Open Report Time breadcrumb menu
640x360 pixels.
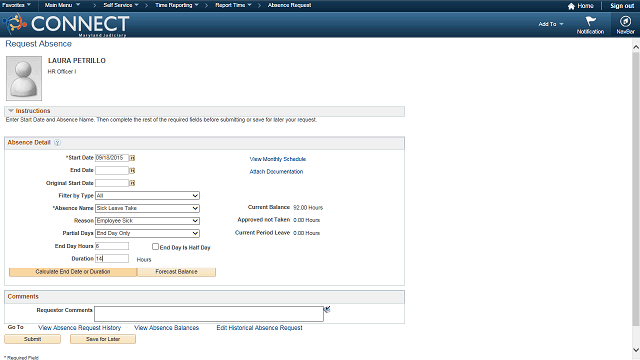(233, 5)
